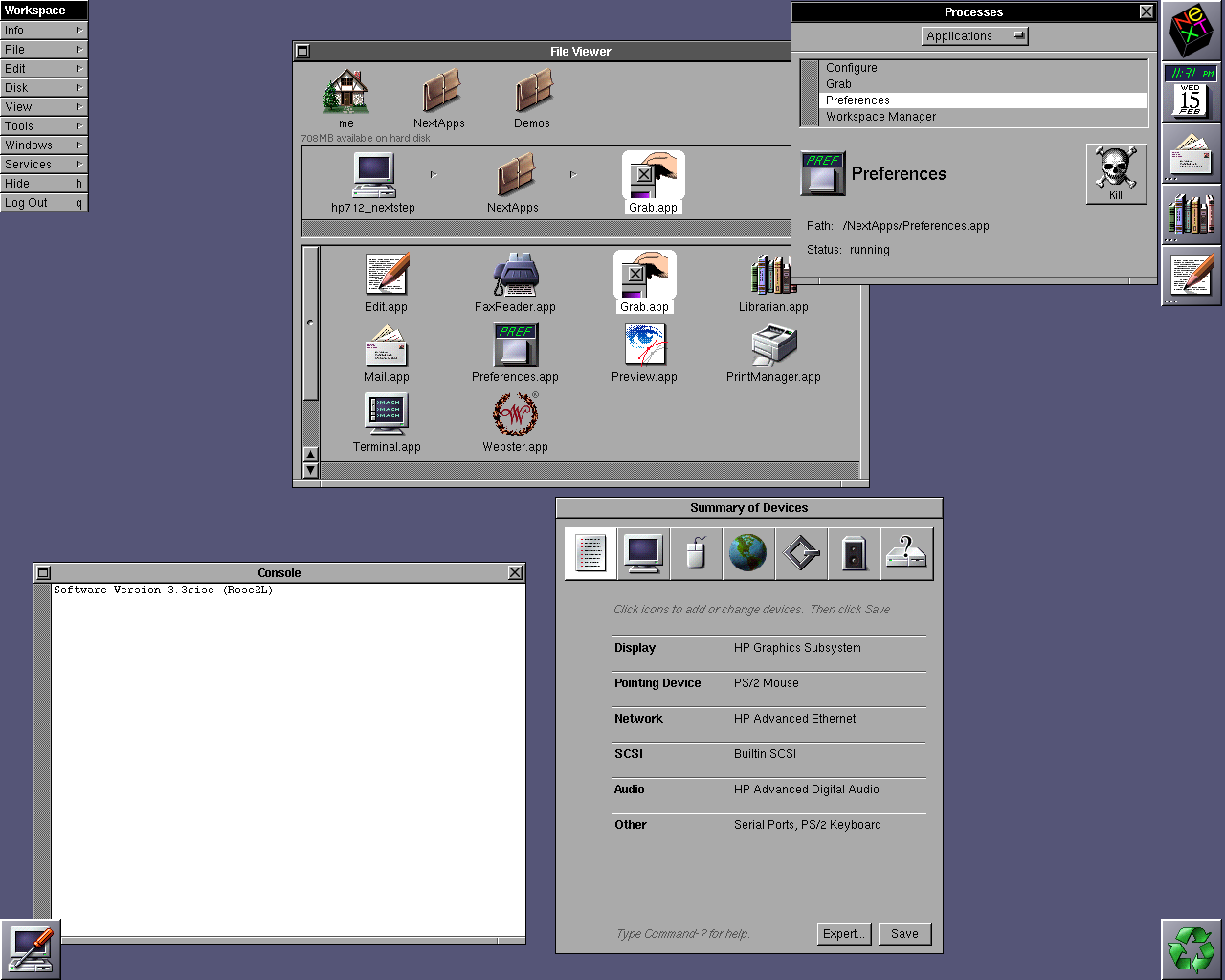Click inside the Console text area
The width and height of the screenshot is (1225, 980).
point(288,761)
